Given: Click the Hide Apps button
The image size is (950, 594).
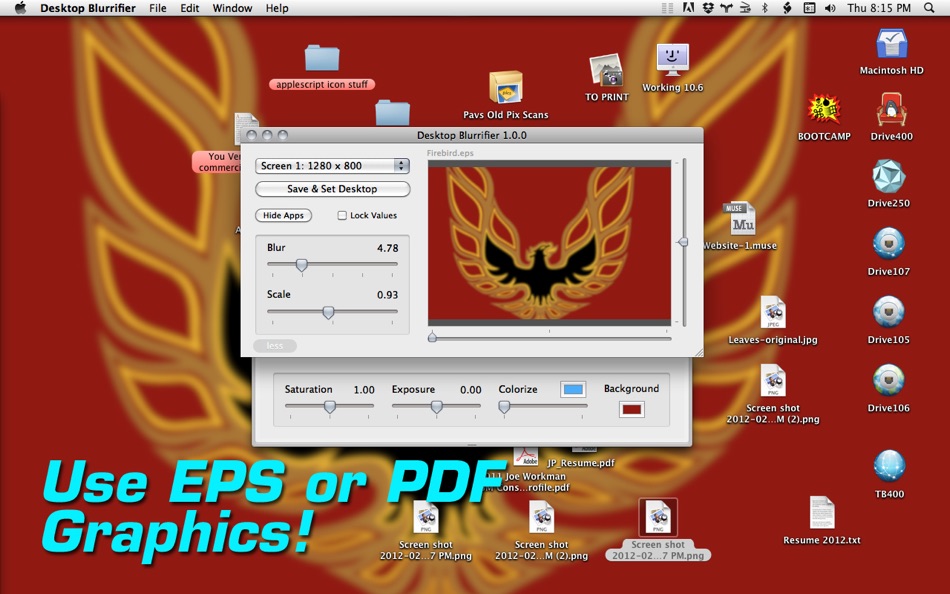Looking at the screenshot, I should coord(284,215).
